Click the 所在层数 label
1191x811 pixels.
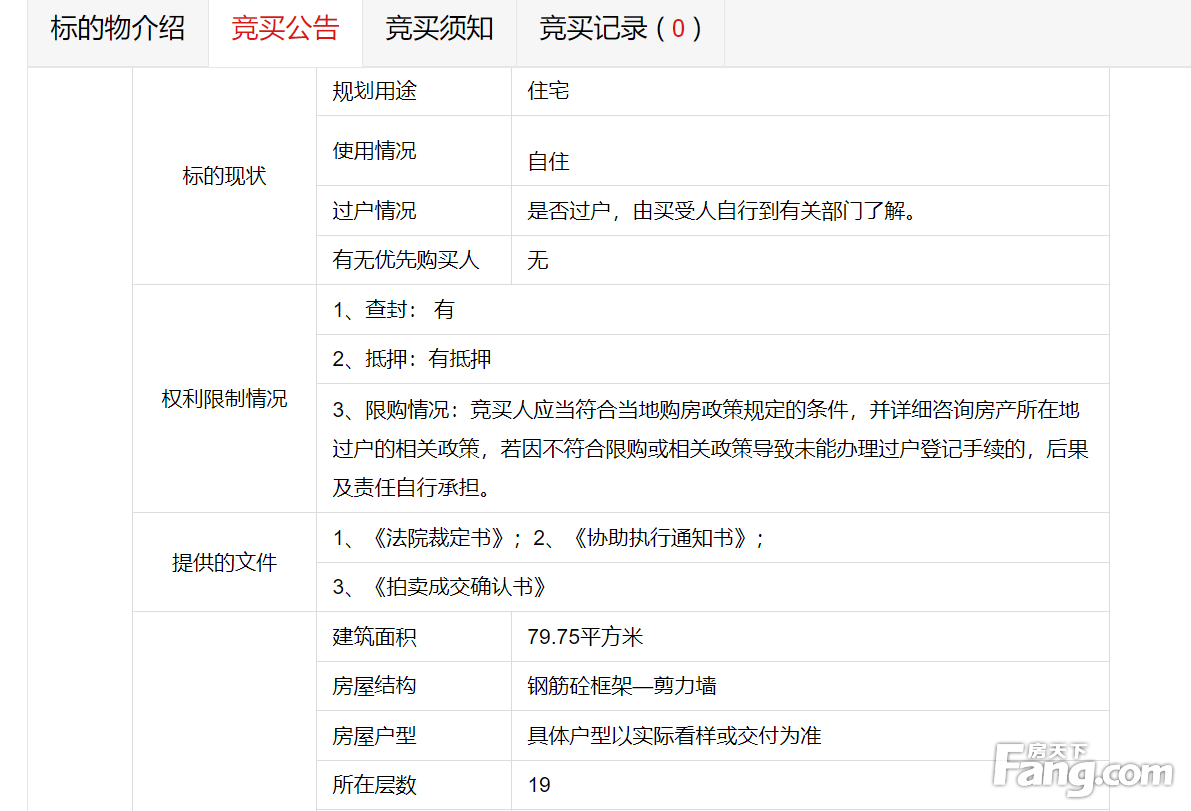click(374, 784)
